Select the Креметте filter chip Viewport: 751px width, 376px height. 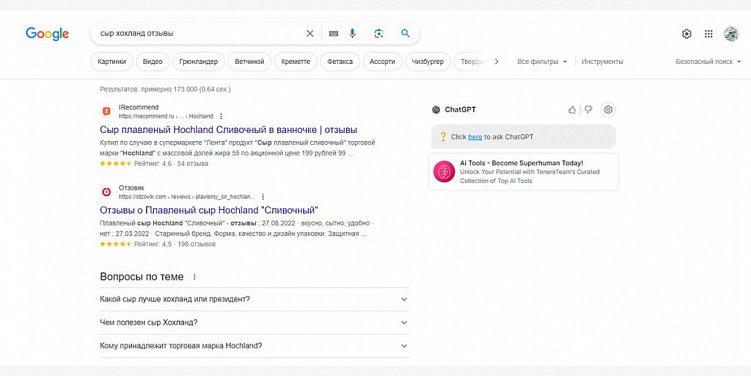click(296, 62)
